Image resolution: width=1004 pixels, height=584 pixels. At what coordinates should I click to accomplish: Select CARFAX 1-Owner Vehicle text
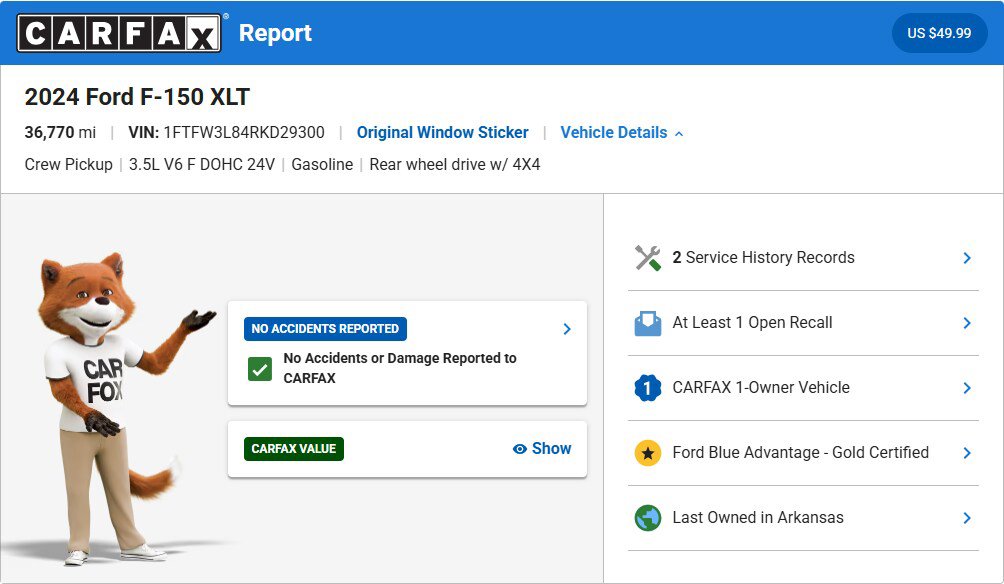pyautogui.click(x=761, y=387)
